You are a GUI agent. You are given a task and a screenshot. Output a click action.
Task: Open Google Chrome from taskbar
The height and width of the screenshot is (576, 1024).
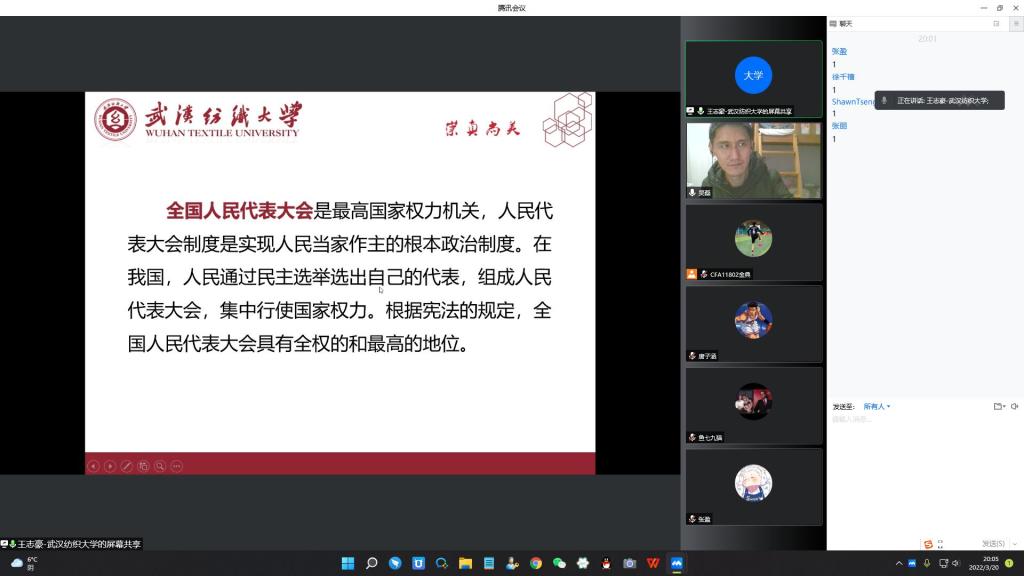pos(536,563)
